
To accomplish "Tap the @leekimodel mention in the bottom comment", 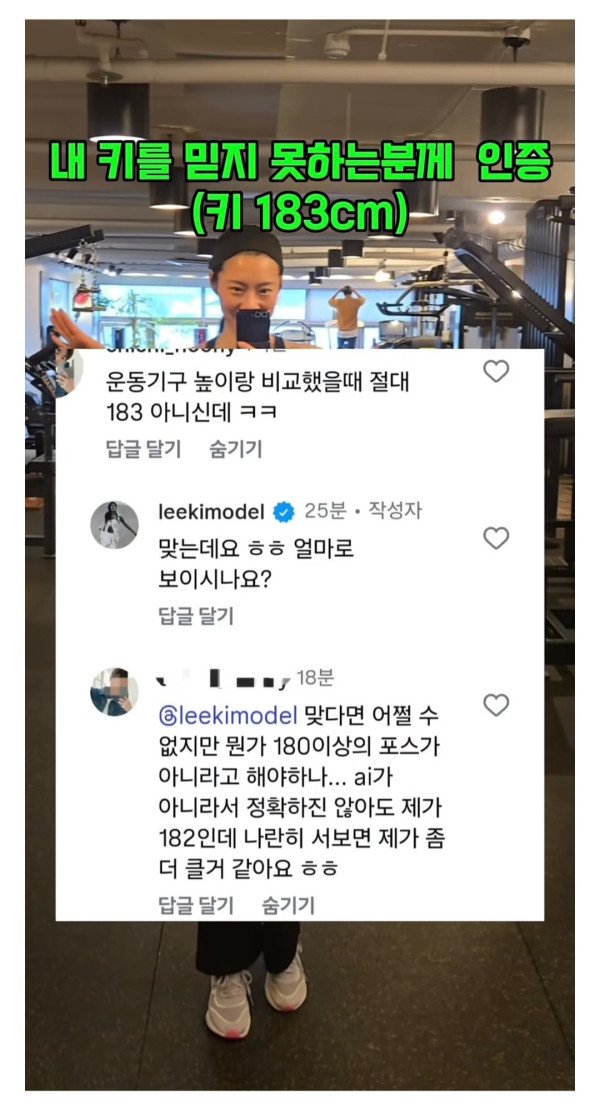I will click(228, 716).
